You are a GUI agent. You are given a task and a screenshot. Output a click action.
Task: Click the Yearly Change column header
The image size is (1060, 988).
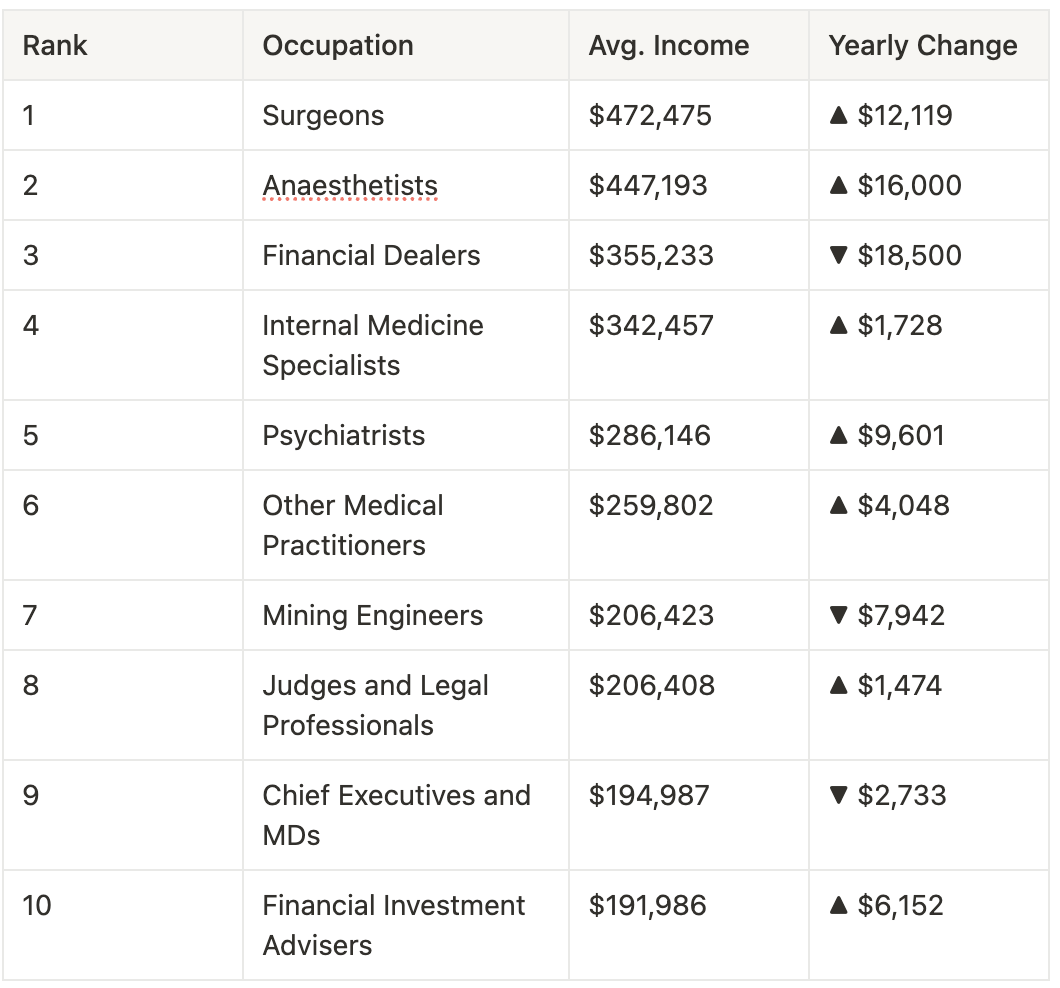click(x=923, y=46)
